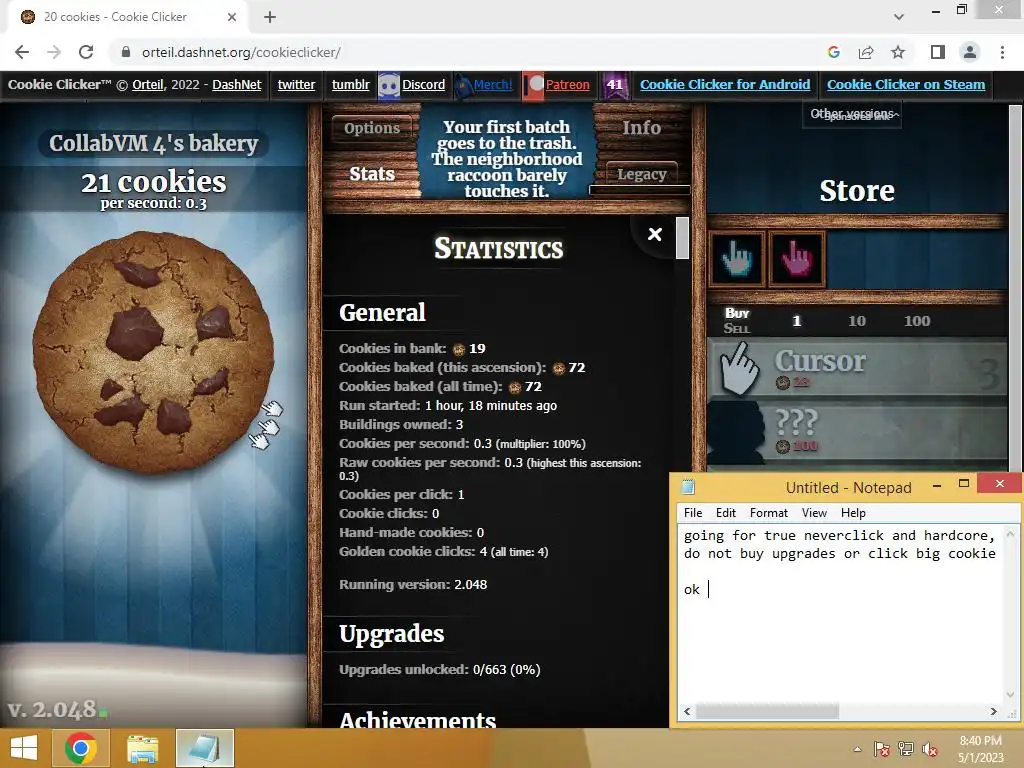Open the Info menu
Viewport: 1024px width, 768px height.
coord(641,128)
